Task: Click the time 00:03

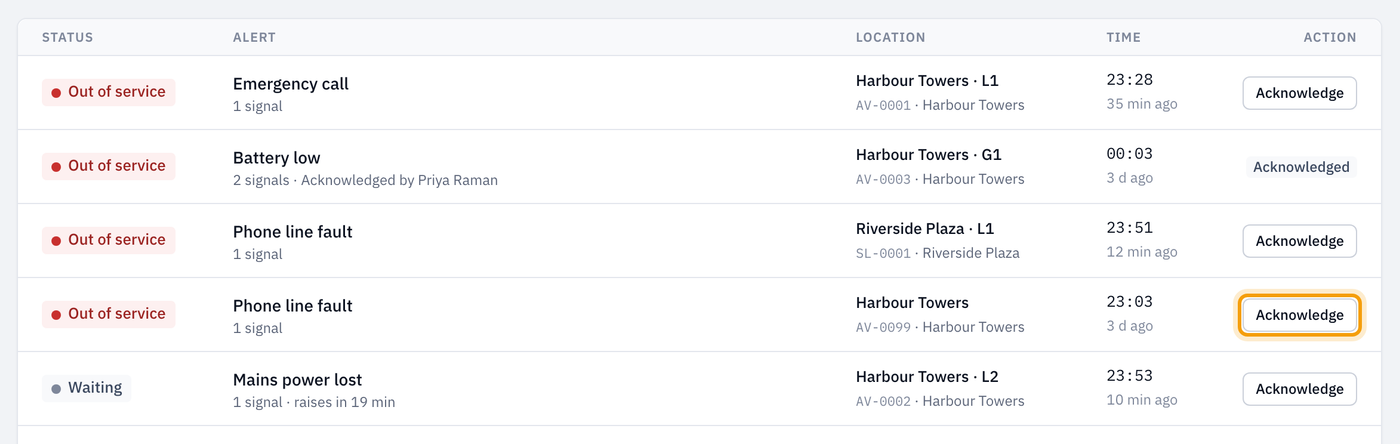Action: tap(1129, 154)
